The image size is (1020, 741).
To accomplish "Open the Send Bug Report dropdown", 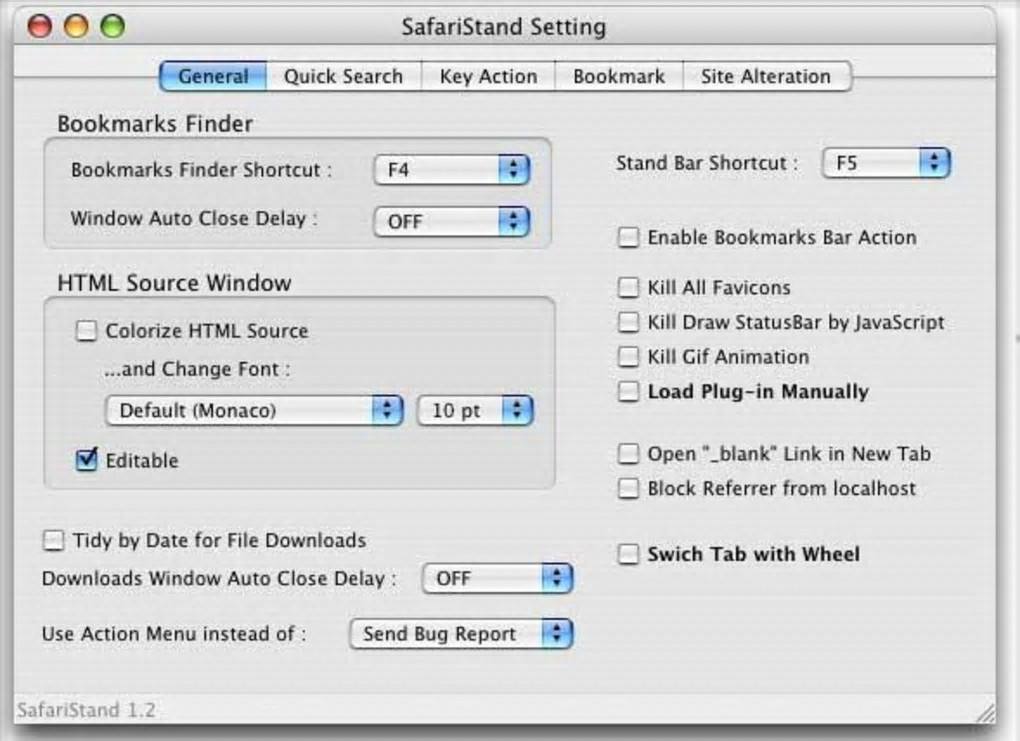I will pyautogui.click(x=460, y=634).
